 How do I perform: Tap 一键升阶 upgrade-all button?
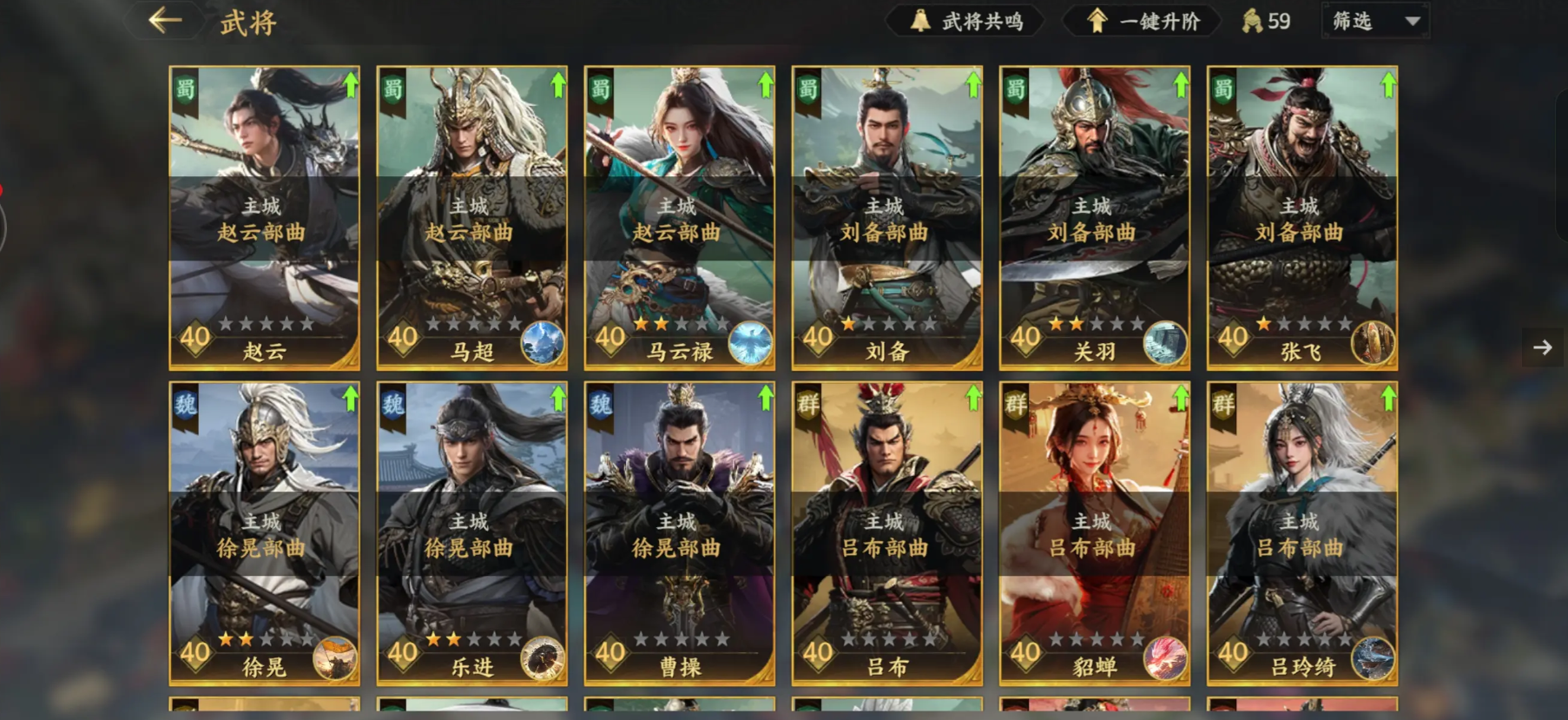(1143, 21)
